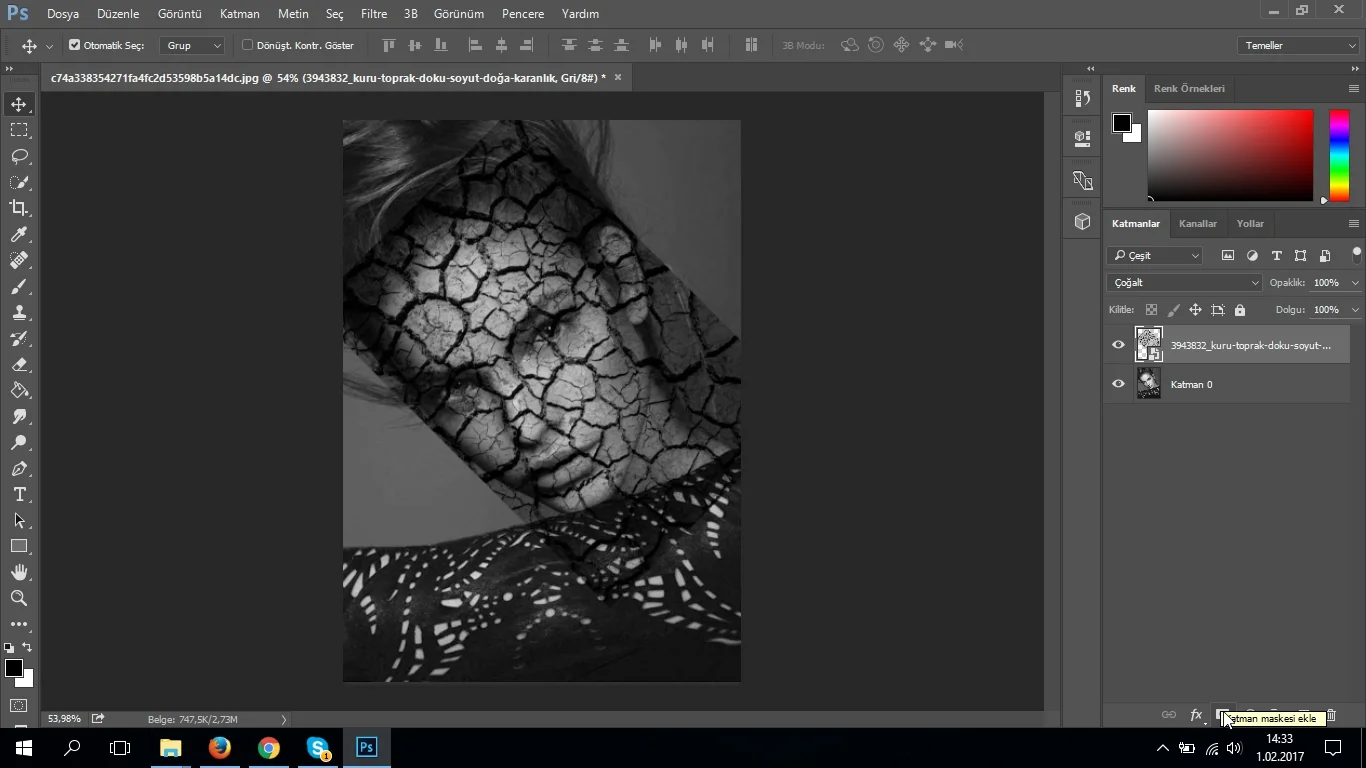The width and height of the screenshot is (1366, 768).
Task: Filter layers by adjustment layer type
Action: pyautogui.click(x=1252, y=256)
